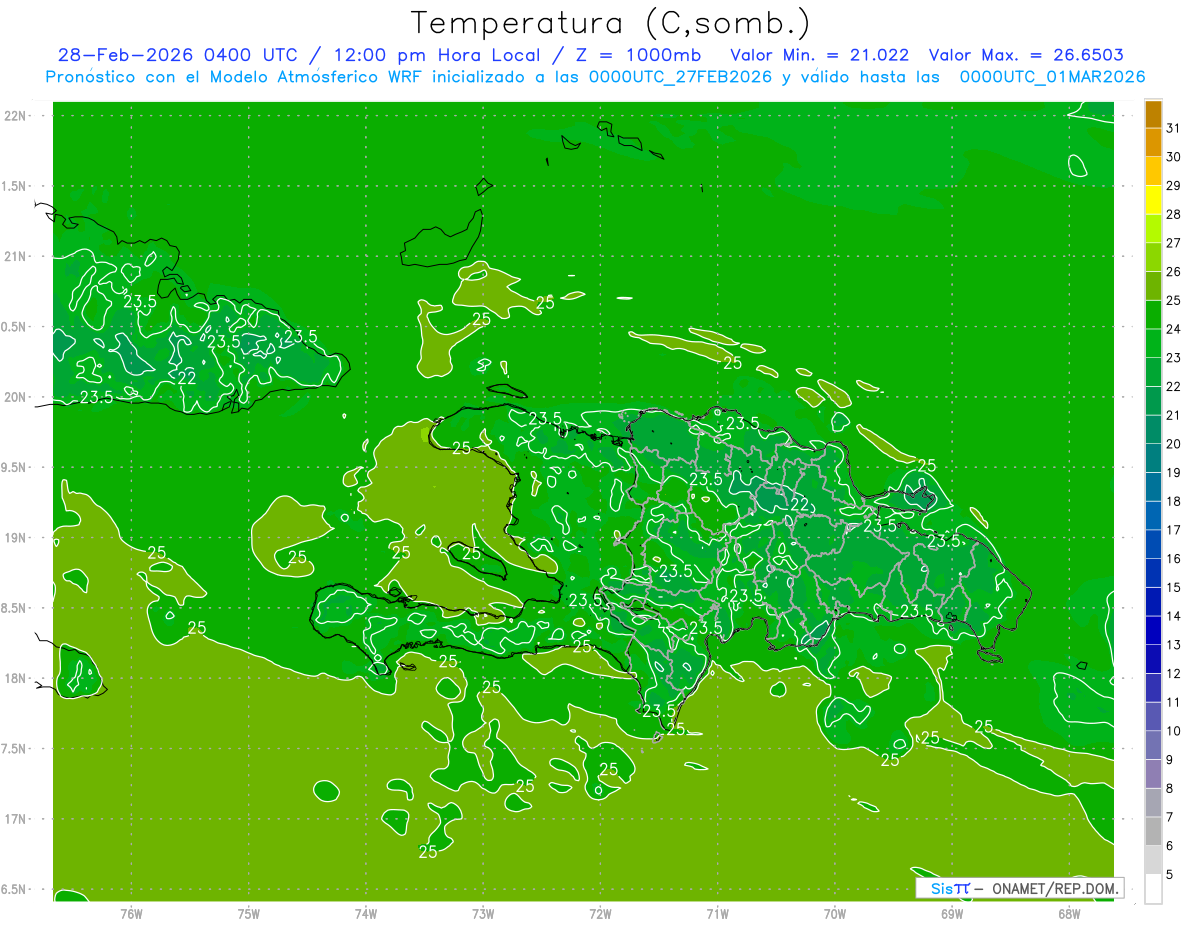
Task: Click the '27' colour bar label
Action: point(1174,243)
